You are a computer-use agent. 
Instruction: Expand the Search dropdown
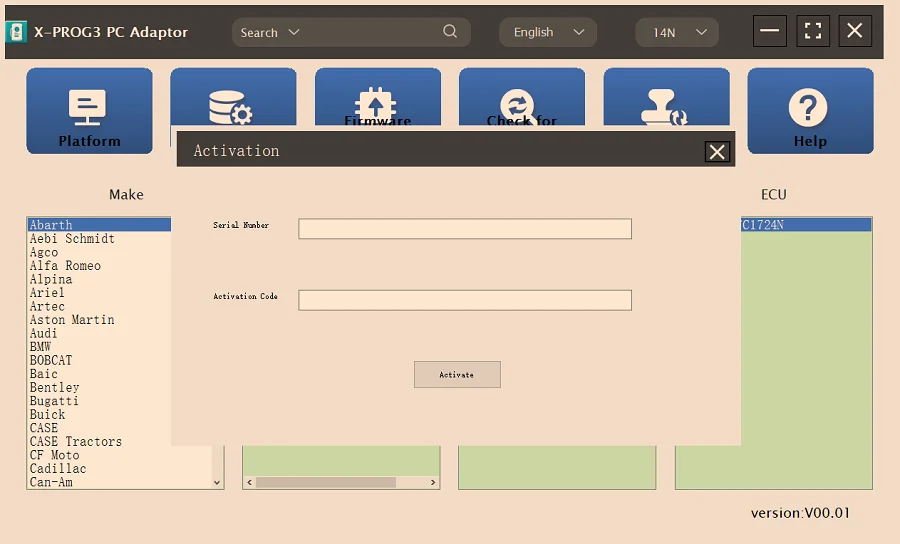(294, 32)
